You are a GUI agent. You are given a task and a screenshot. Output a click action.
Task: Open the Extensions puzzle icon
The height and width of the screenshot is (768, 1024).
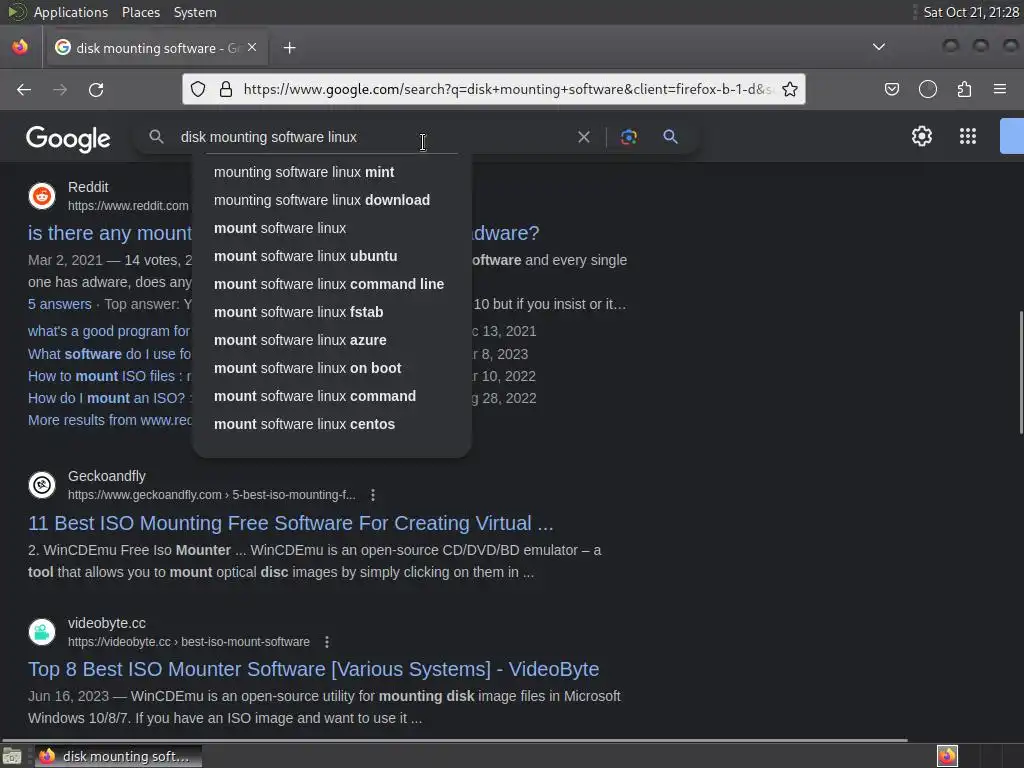pyautogui.click(x=964, y=89)
